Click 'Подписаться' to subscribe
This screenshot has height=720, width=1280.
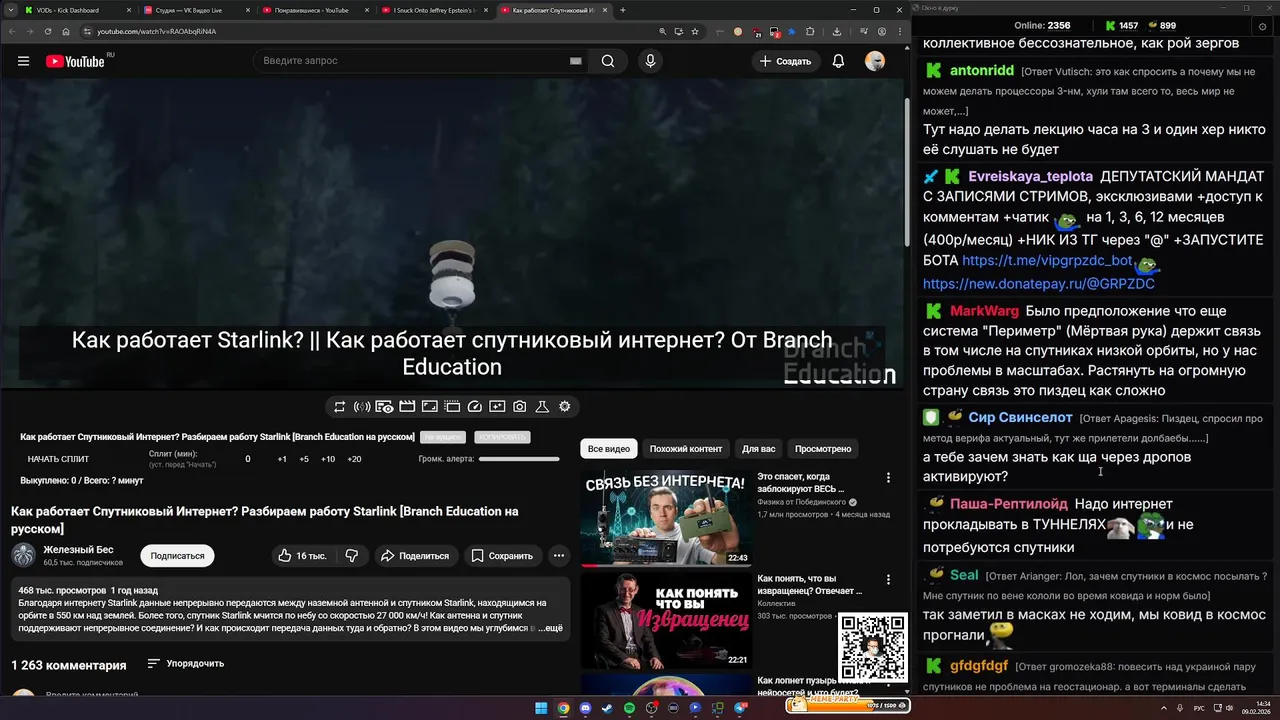coord(177,556)
